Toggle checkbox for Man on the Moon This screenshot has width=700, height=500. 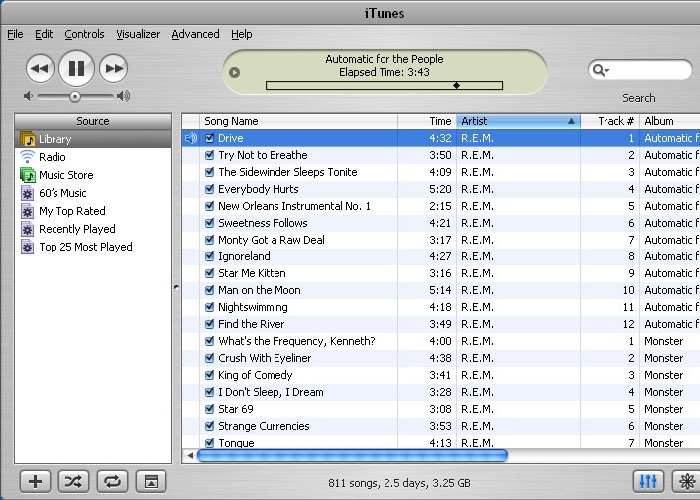pos(210,291)
